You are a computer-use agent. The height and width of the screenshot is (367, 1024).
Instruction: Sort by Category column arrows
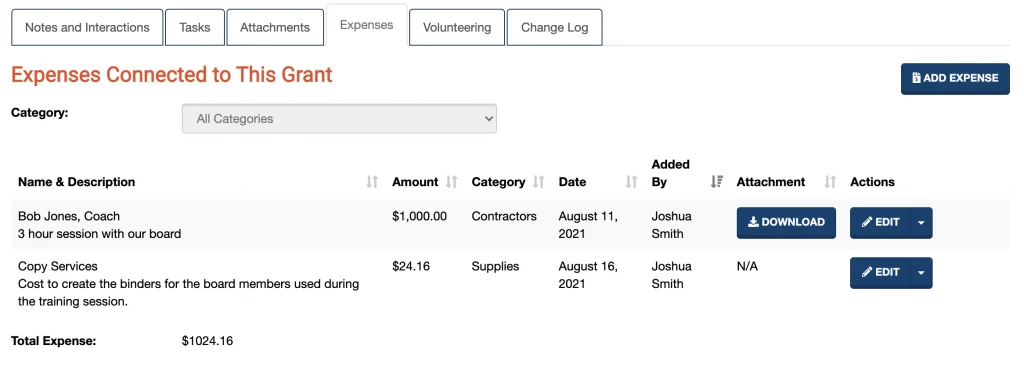point(539,182)
